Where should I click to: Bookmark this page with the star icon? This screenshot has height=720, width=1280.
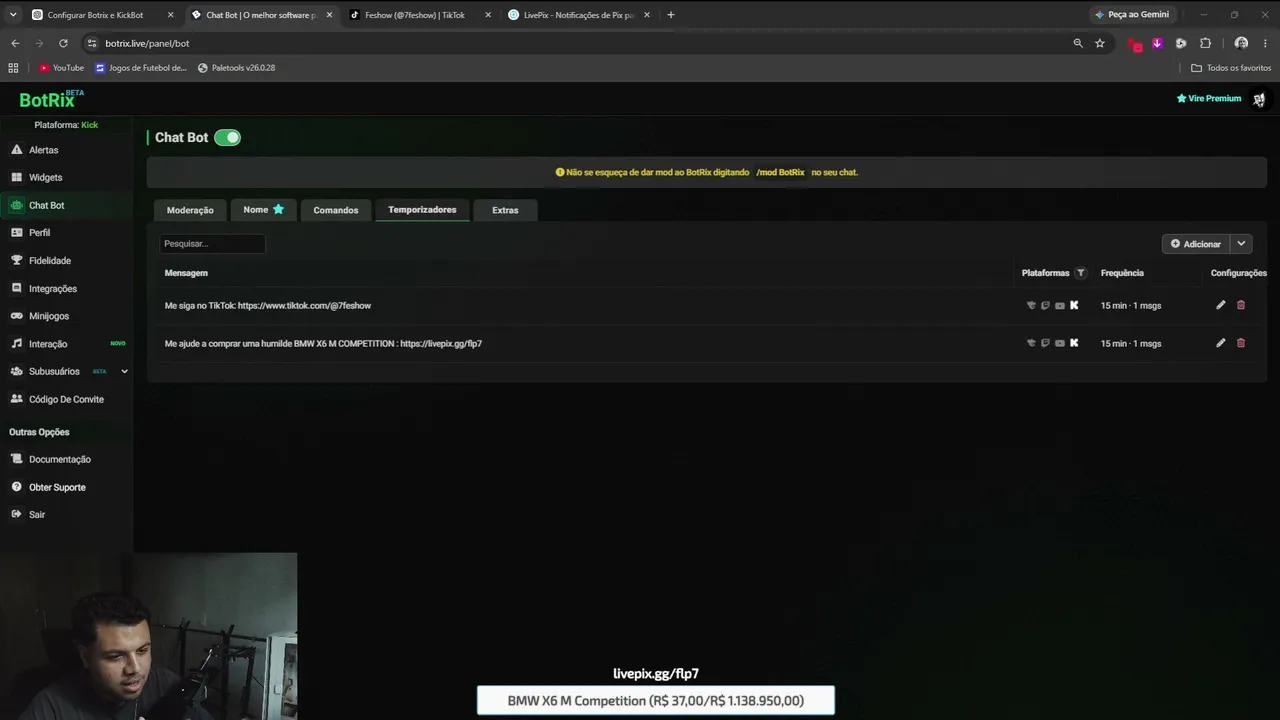(x=1100, y=43)
